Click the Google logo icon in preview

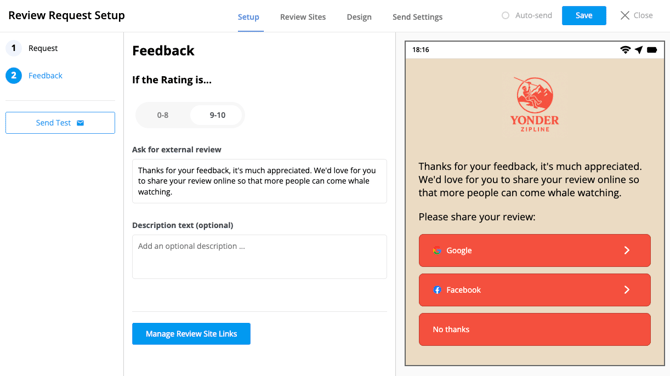point(437,251)
